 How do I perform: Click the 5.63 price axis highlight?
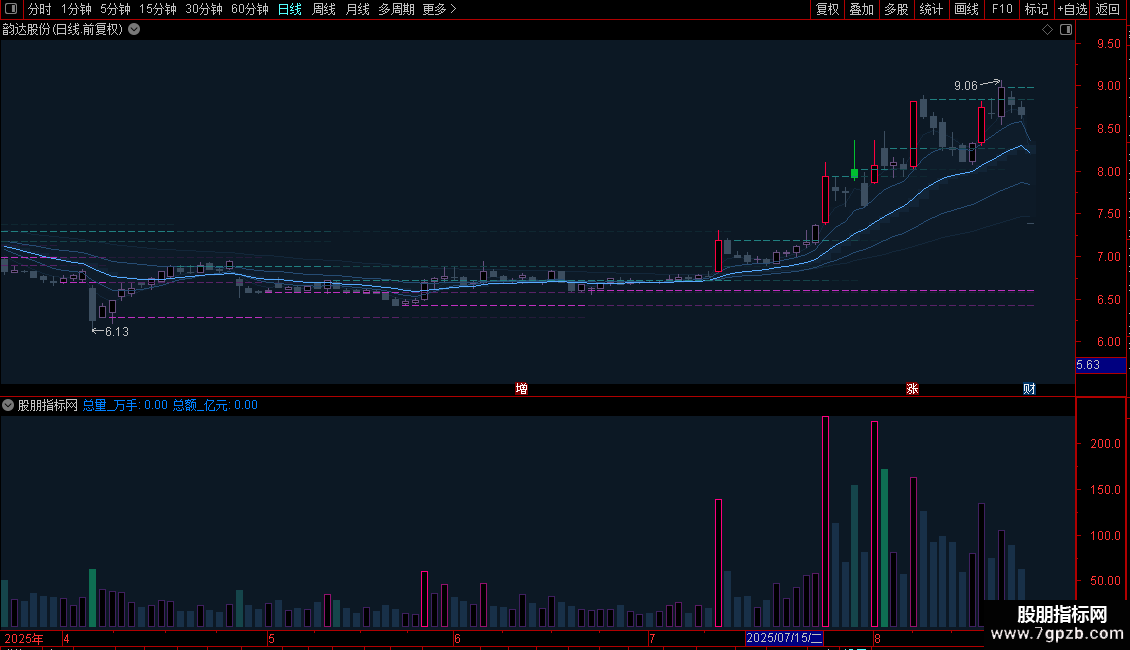pyautogui.click(x=1100, y=365)
